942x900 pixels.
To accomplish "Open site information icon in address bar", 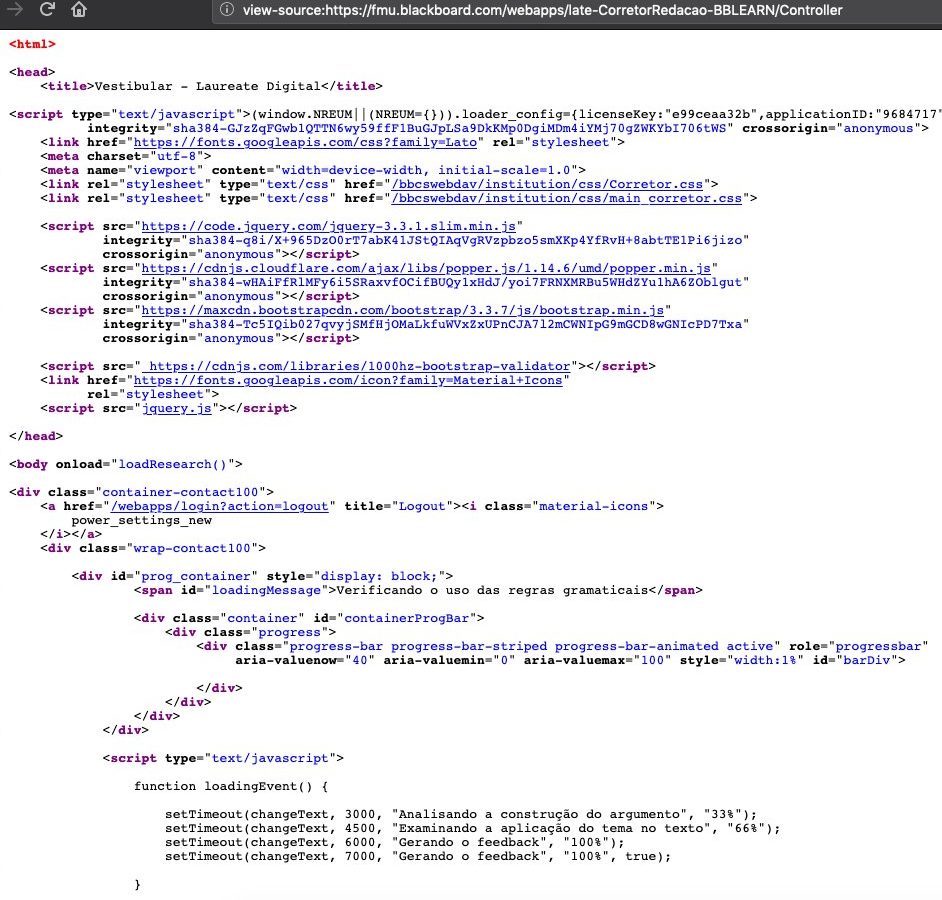I will (x=227, y=10).
